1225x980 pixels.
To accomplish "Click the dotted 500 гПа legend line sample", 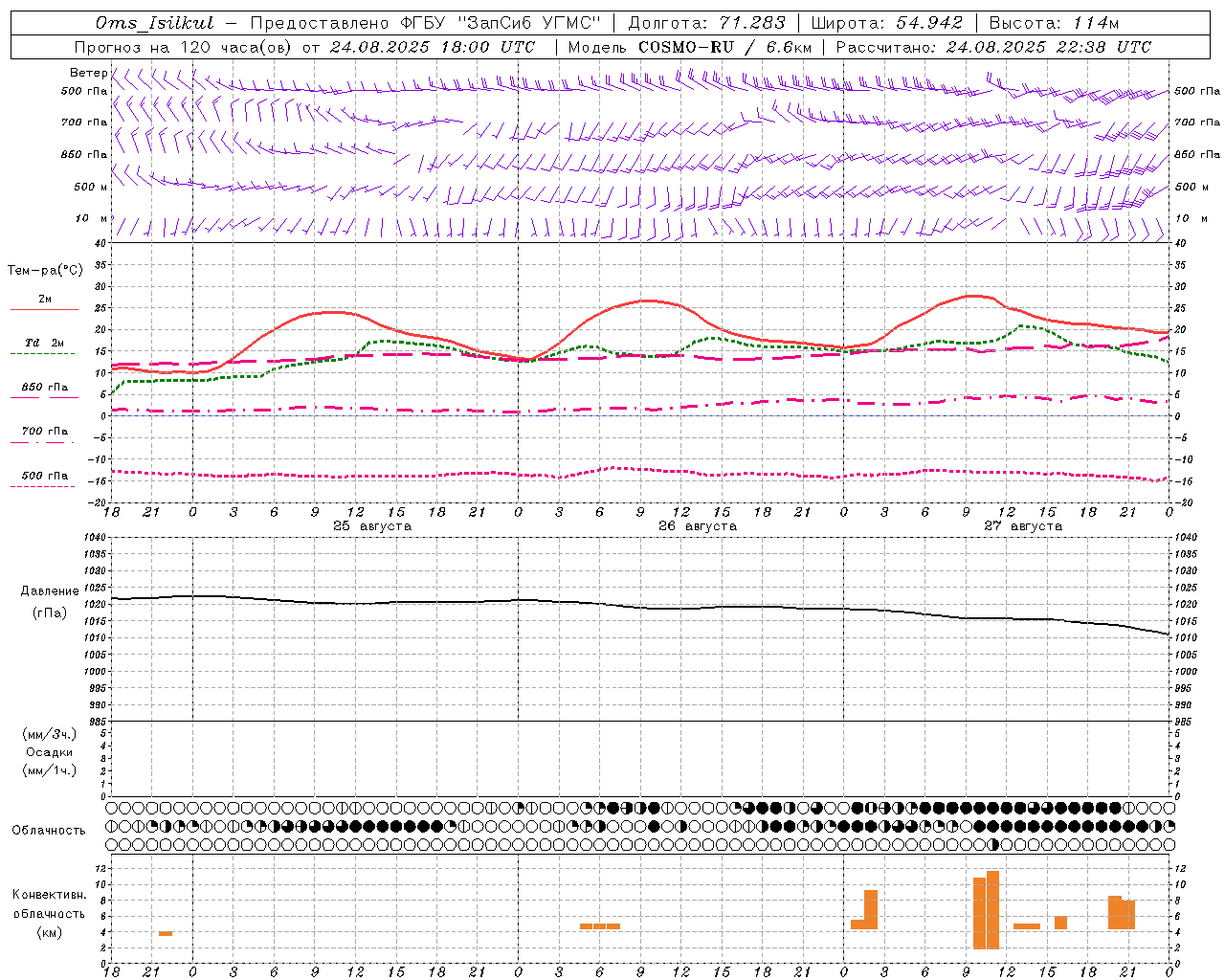I will (43, 486).
